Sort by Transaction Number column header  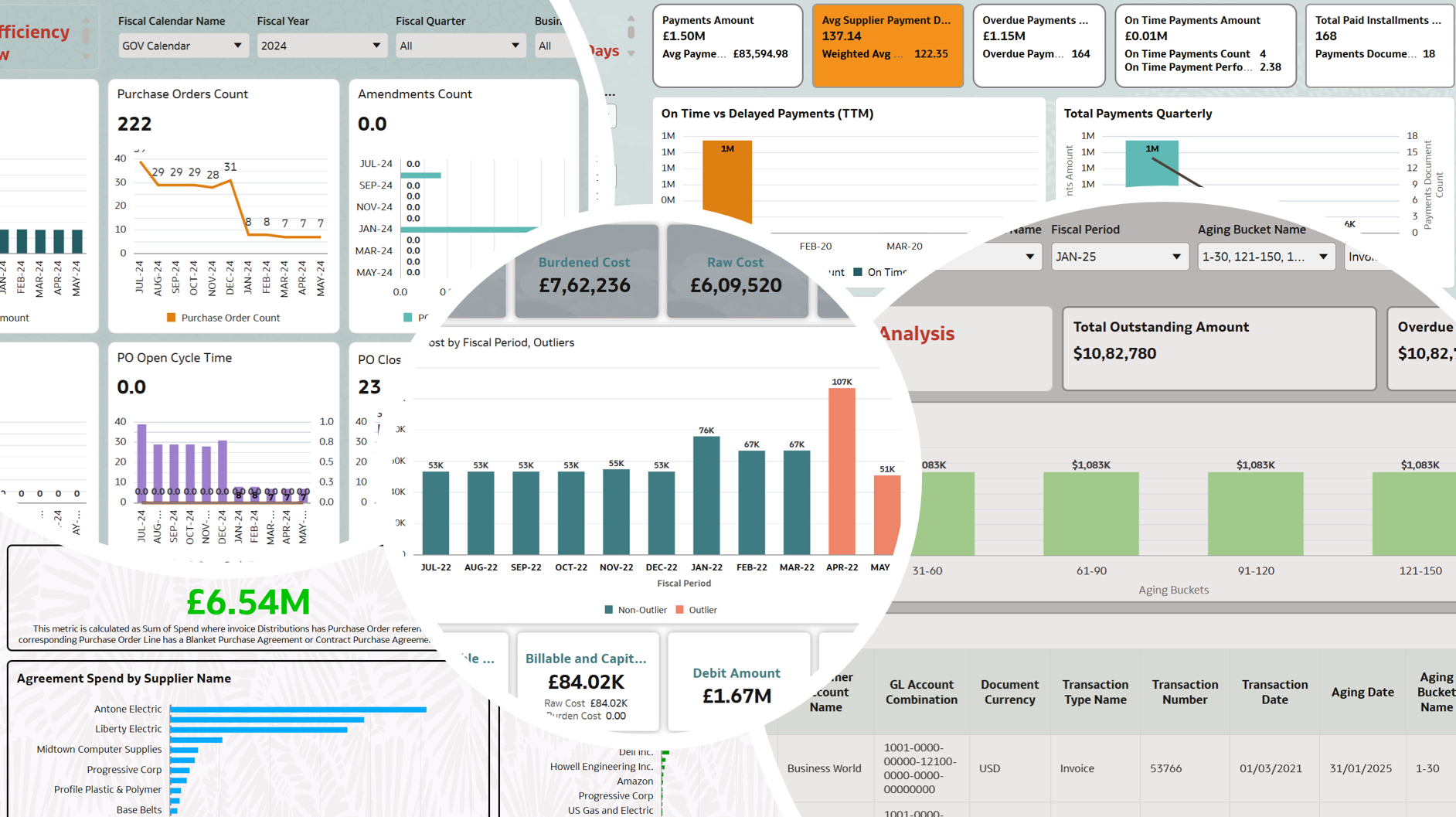(1185, 692)
